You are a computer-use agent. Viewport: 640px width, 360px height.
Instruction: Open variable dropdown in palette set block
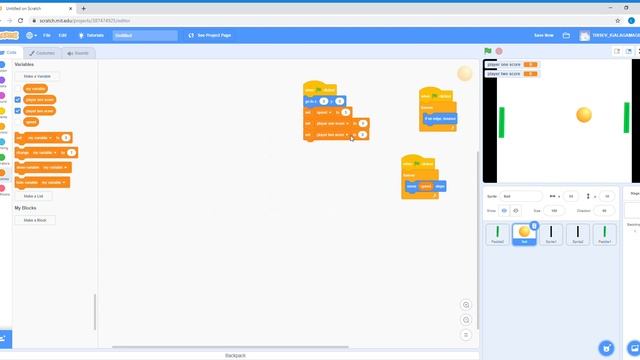coord(40,138)
